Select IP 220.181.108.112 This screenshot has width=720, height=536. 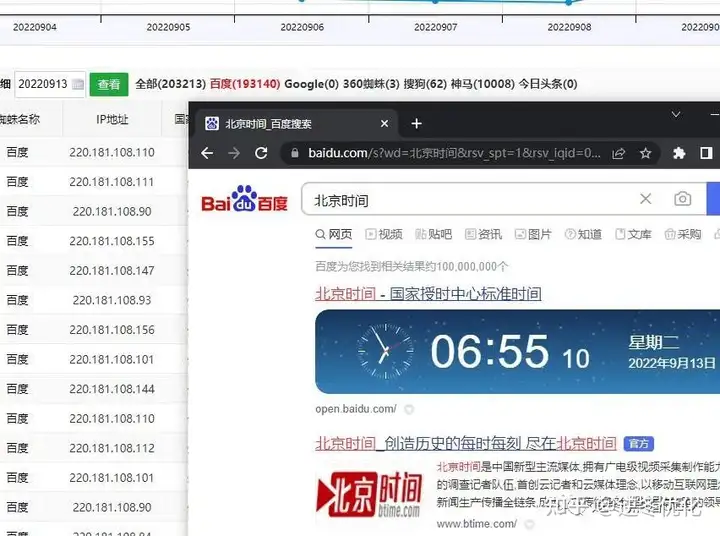tap(112, 448)
